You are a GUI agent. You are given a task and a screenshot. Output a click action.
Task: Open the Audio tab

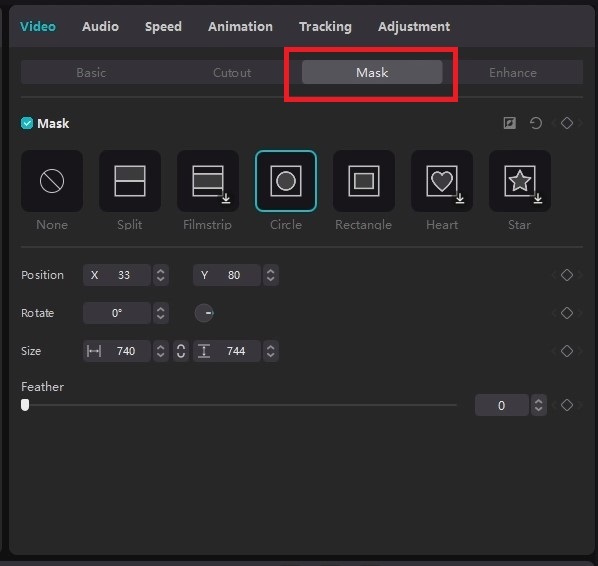point(100,27)
